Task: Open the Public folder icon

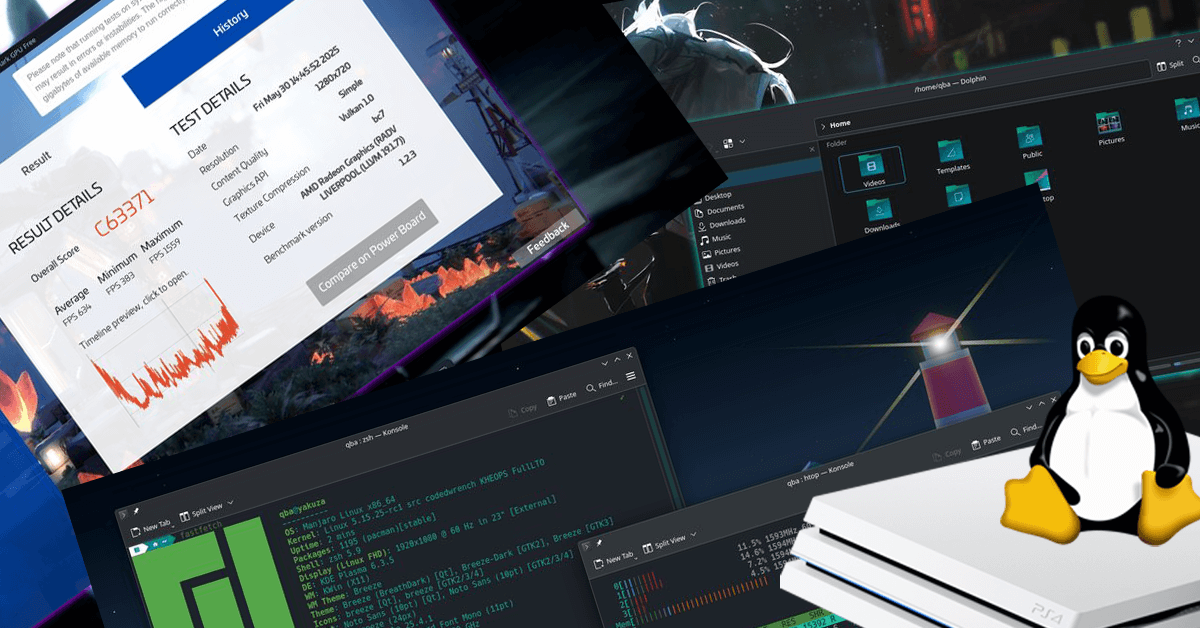Action: click(x=1030, y=140)
